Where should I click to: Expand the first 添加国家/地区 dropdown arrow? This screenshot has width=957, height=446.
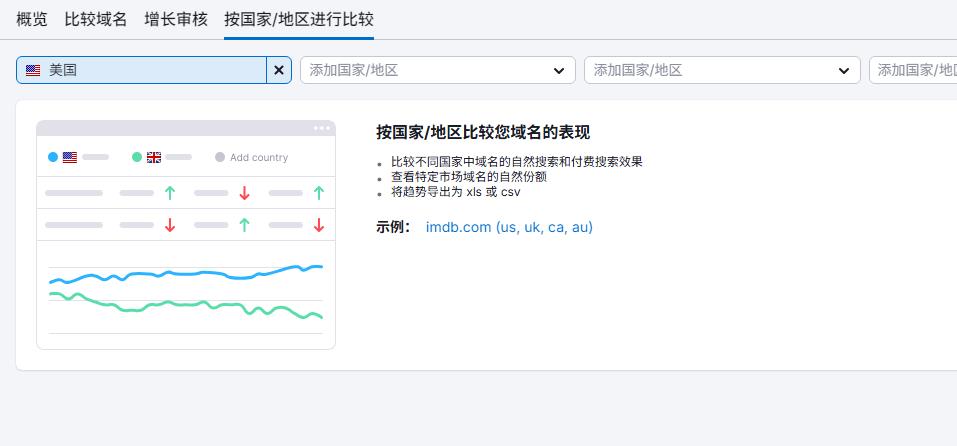click(x=559, y=70)
